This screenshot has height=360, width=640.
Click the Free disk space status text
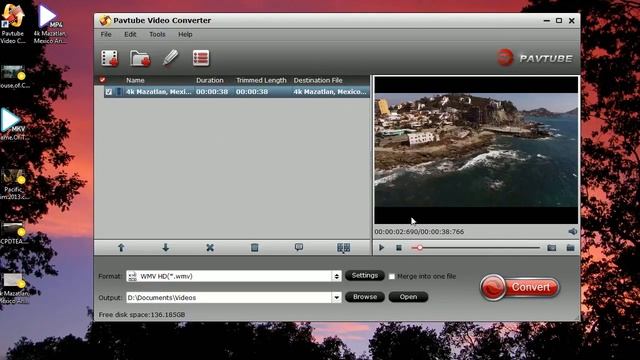click(142, 315)
